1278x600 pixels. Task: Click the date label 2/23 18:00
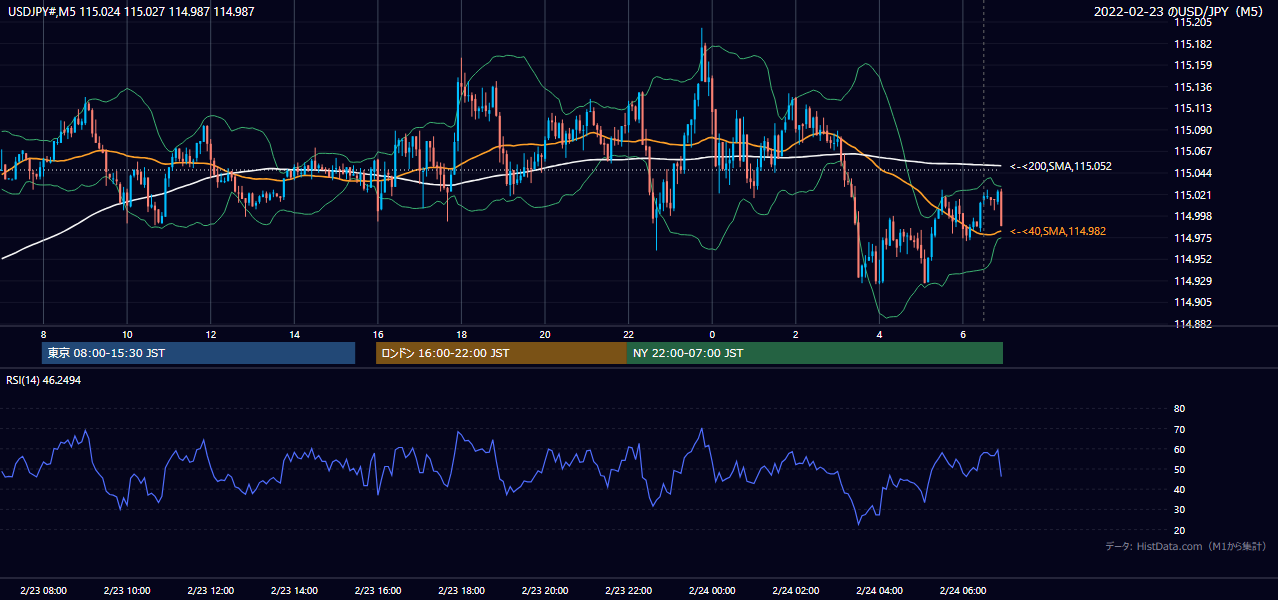pyautogui.click(x=461, y=590)
